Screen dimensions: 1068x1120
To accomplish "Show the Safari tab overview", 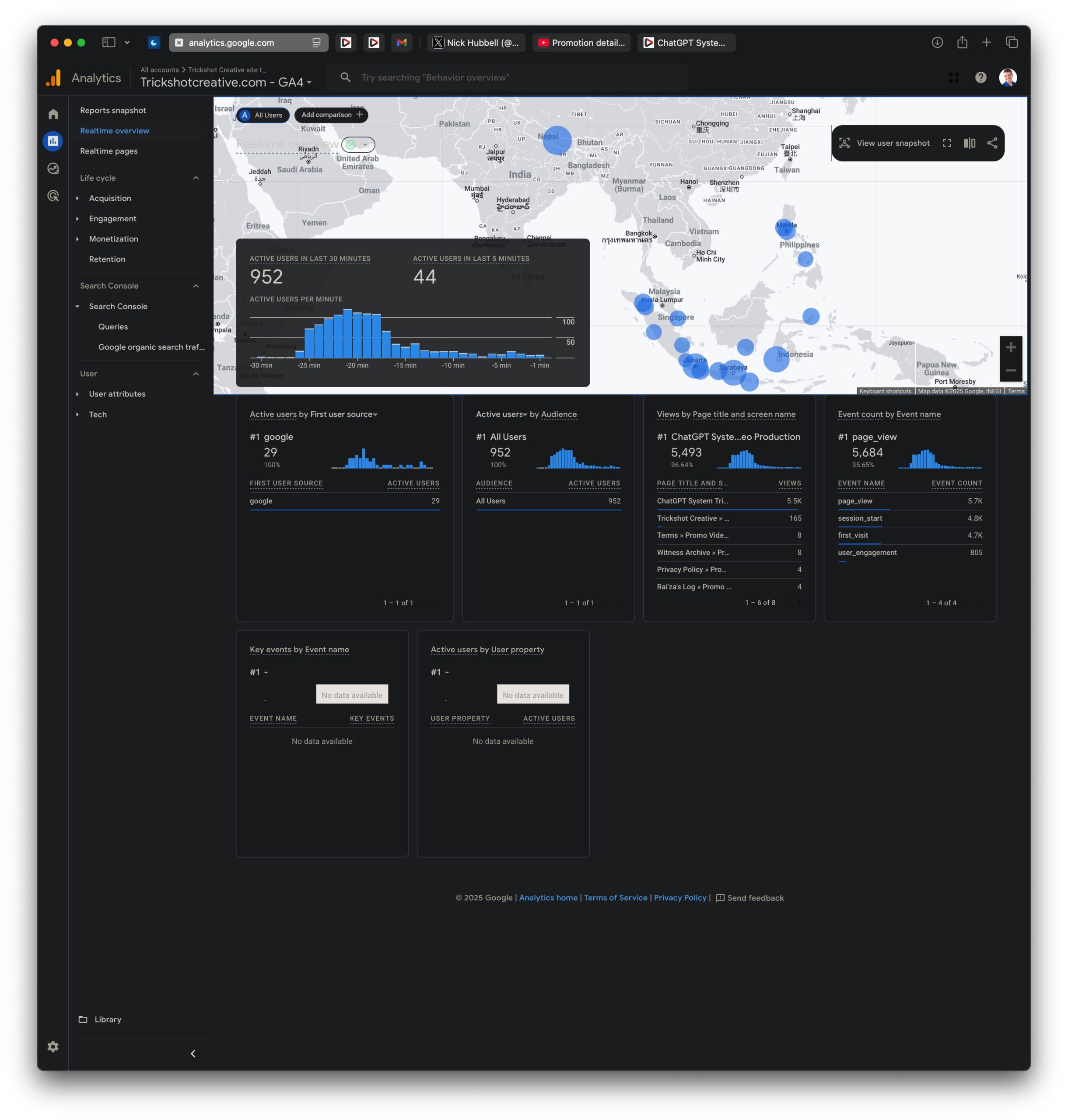I will click(1012, 42).
